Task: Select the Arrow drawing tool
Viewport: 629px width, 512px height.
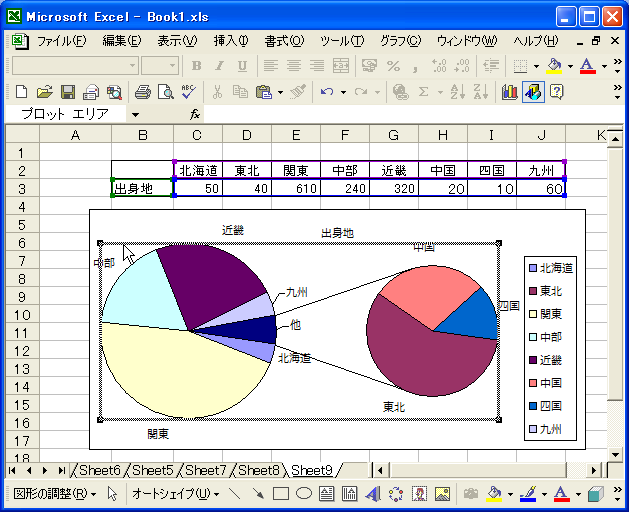Action: (x=258, y=494)
